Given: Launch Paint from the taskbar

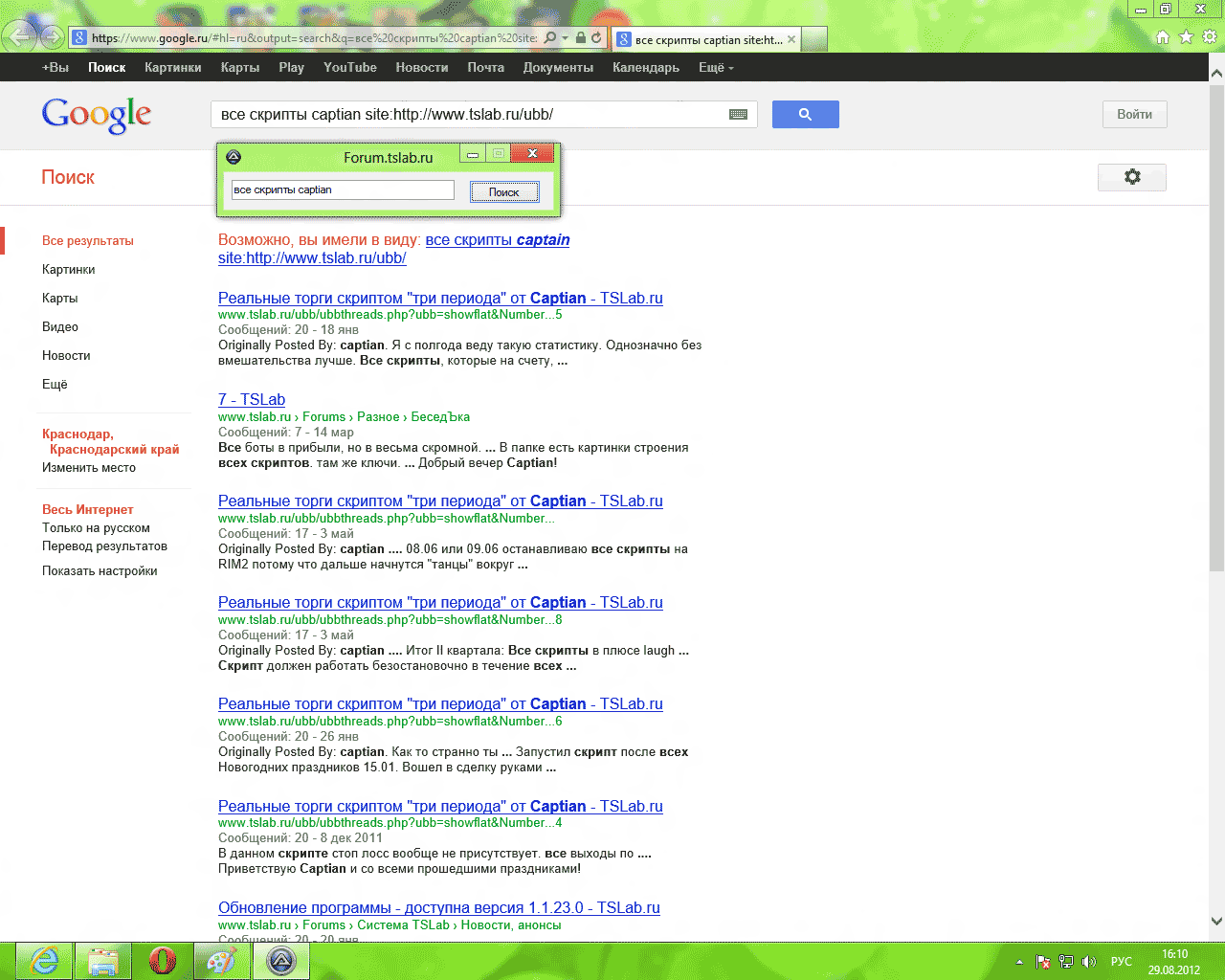Looking at the screenshot, I should coord(222,960).
